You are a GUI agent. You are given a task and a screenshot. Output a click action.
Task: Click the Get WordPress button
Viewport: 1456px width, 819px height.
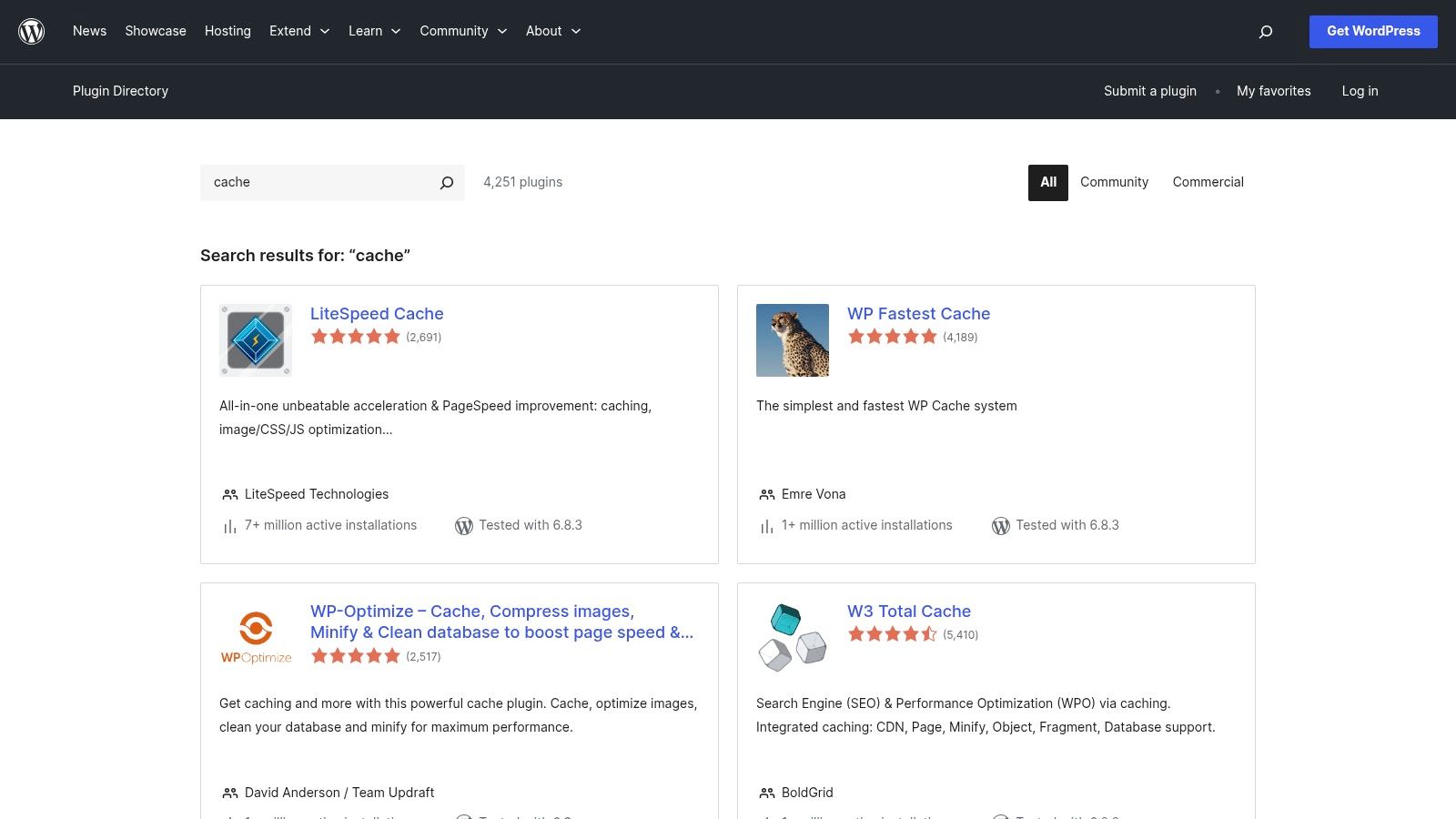click(1373, 31)
